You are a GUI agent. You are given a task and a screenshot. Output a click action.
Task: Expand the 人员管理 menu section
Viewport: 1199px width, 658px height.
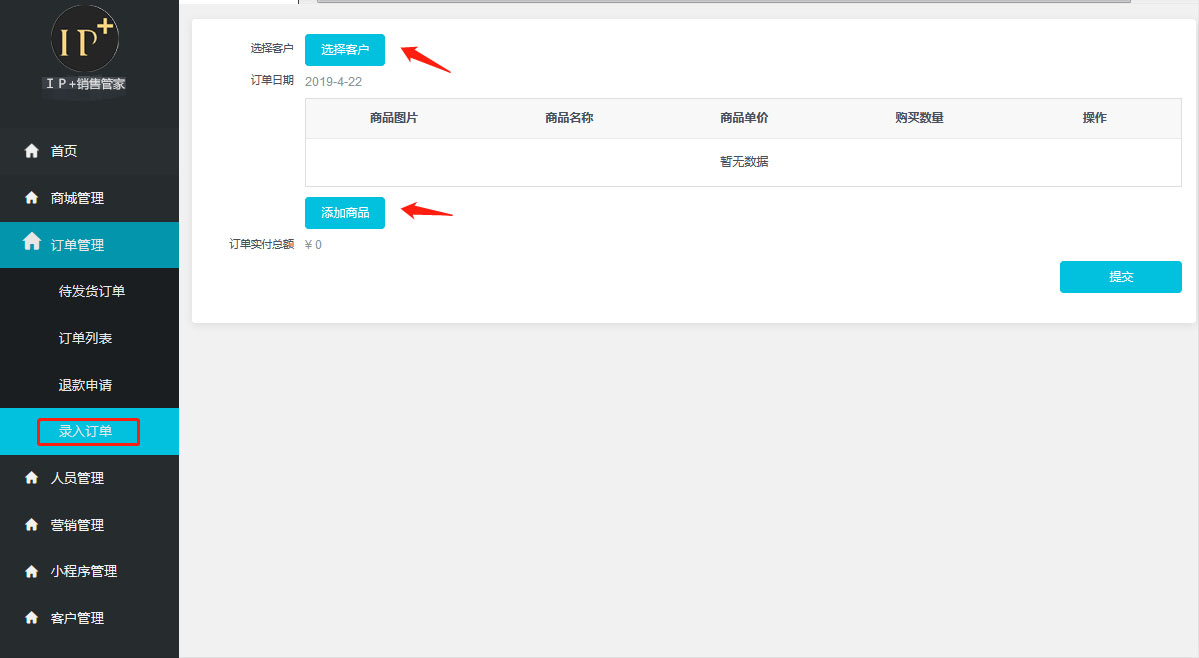pos(77,478)
